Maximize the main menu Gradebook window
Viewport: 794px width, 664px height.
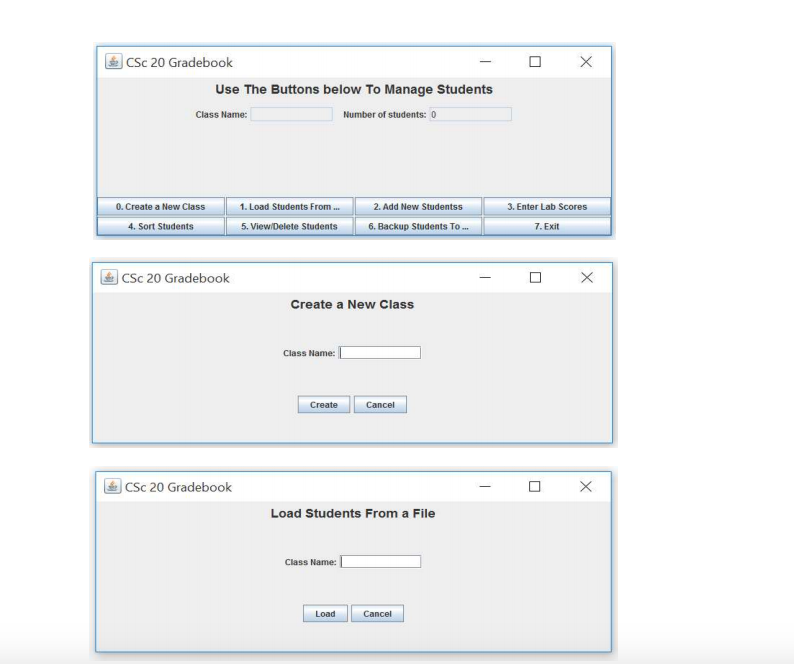tap(535, 62)
